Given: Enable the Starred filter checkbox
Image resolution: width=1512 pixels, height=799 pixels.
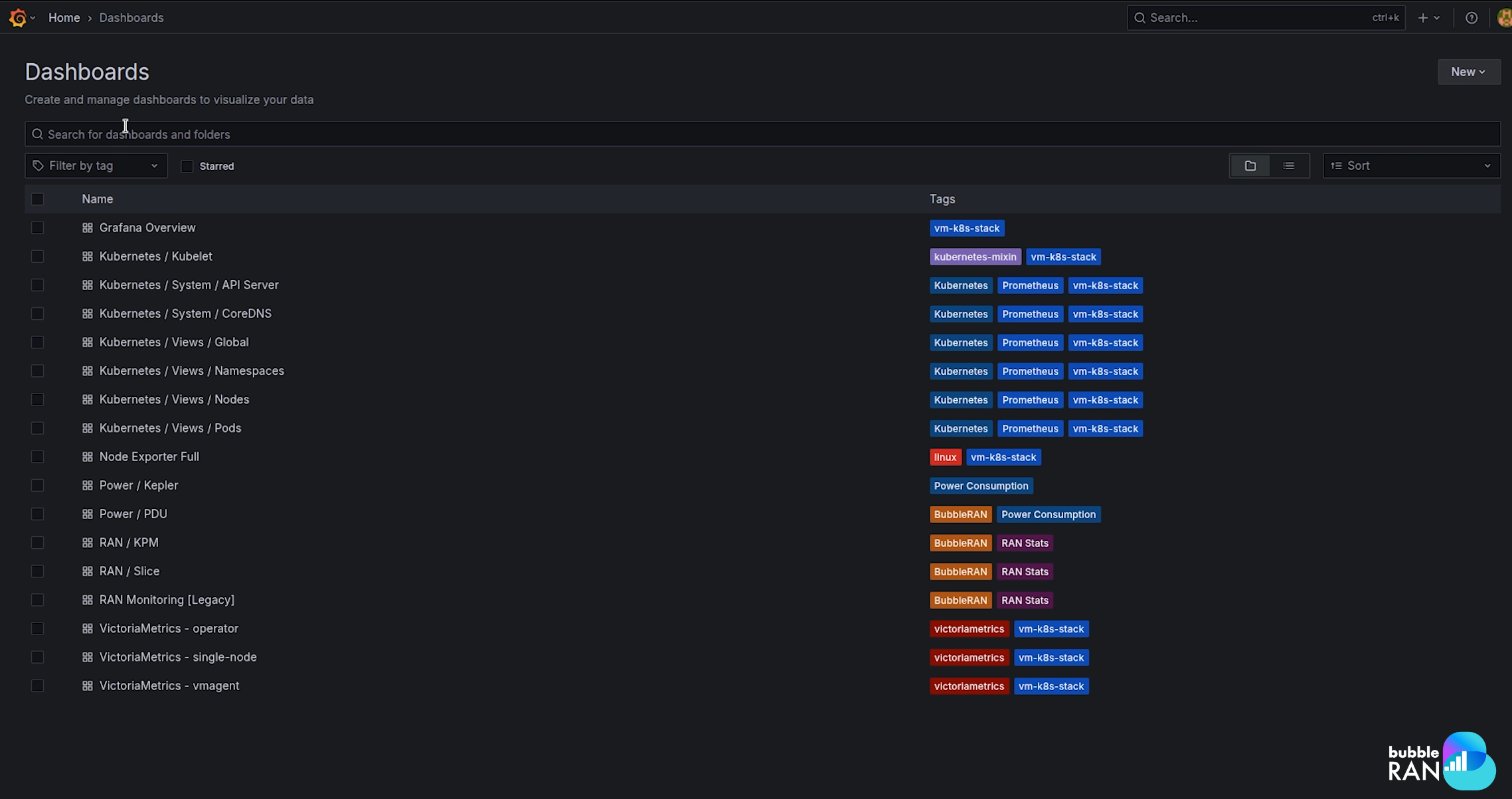Looking at the screenshot, I should coord(187,167).
